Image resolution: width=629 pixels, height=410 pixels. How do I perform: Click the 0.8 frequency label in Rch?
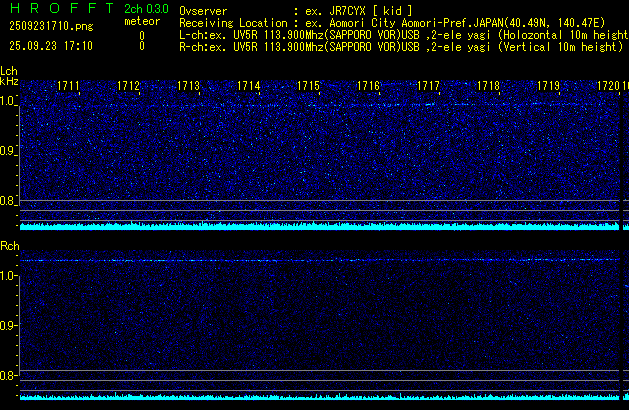click(9, 376)
